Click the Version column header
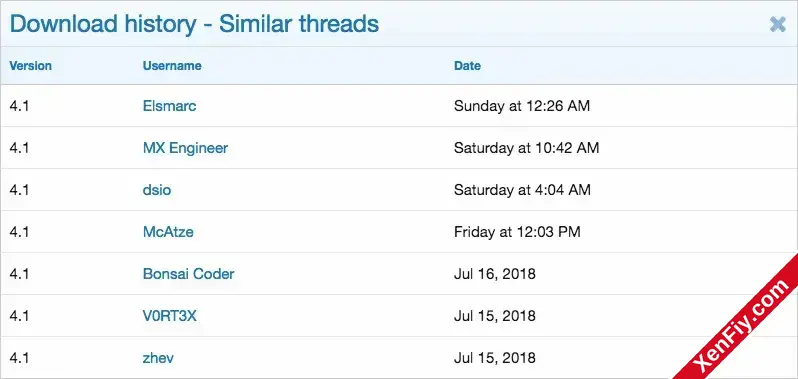Viewport: 798px width, 379px height. (x=31, y=66)
